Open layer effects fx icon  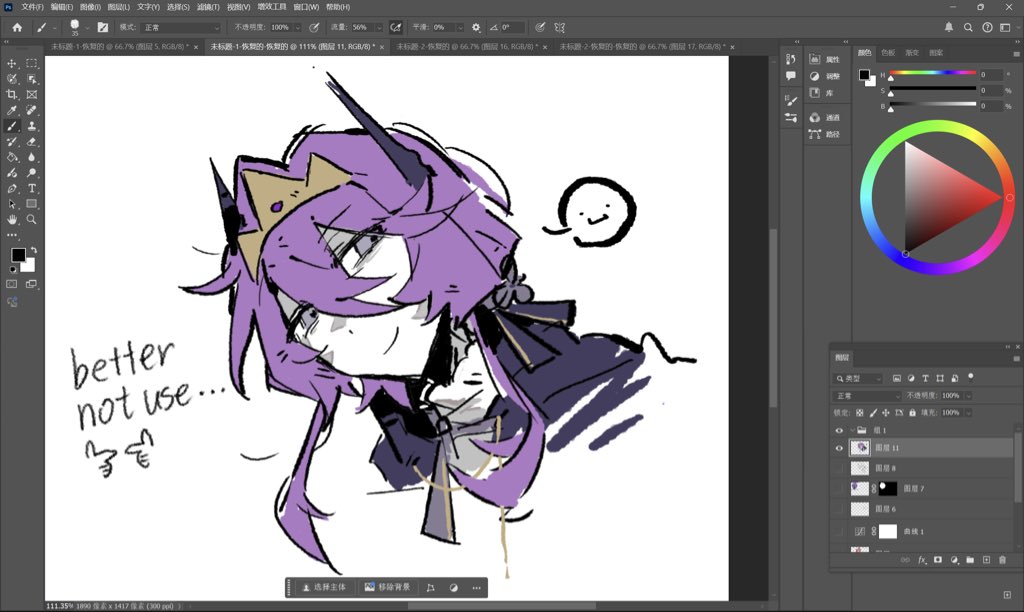[x=922, y=560]
